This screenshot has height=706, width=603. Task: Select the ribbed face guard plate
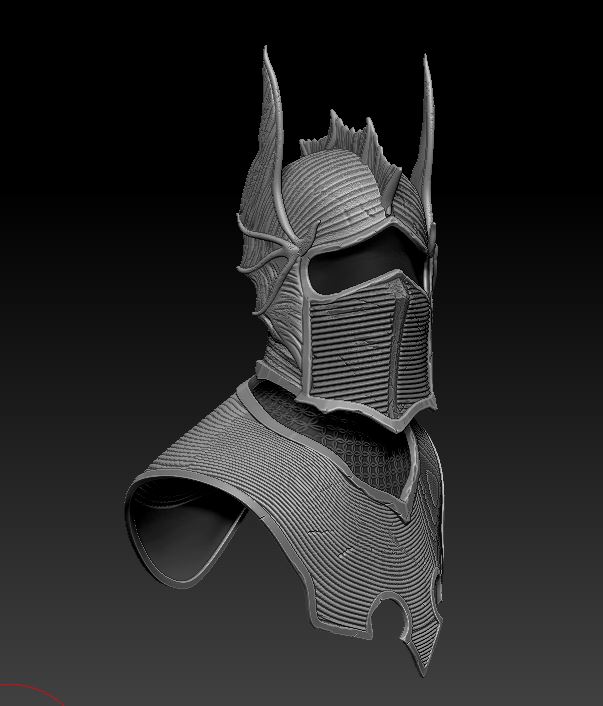(369, 349)
